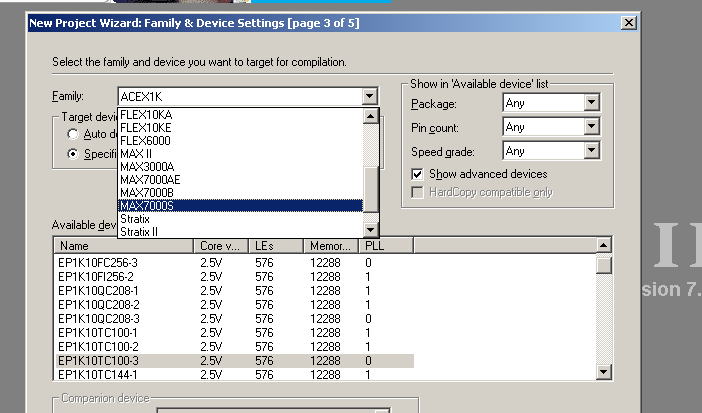Image resolution: width=702 pixels, height=413 pixels.
Task: Pick MAX3000A from the dropdown list
Action: coord(240,167)
